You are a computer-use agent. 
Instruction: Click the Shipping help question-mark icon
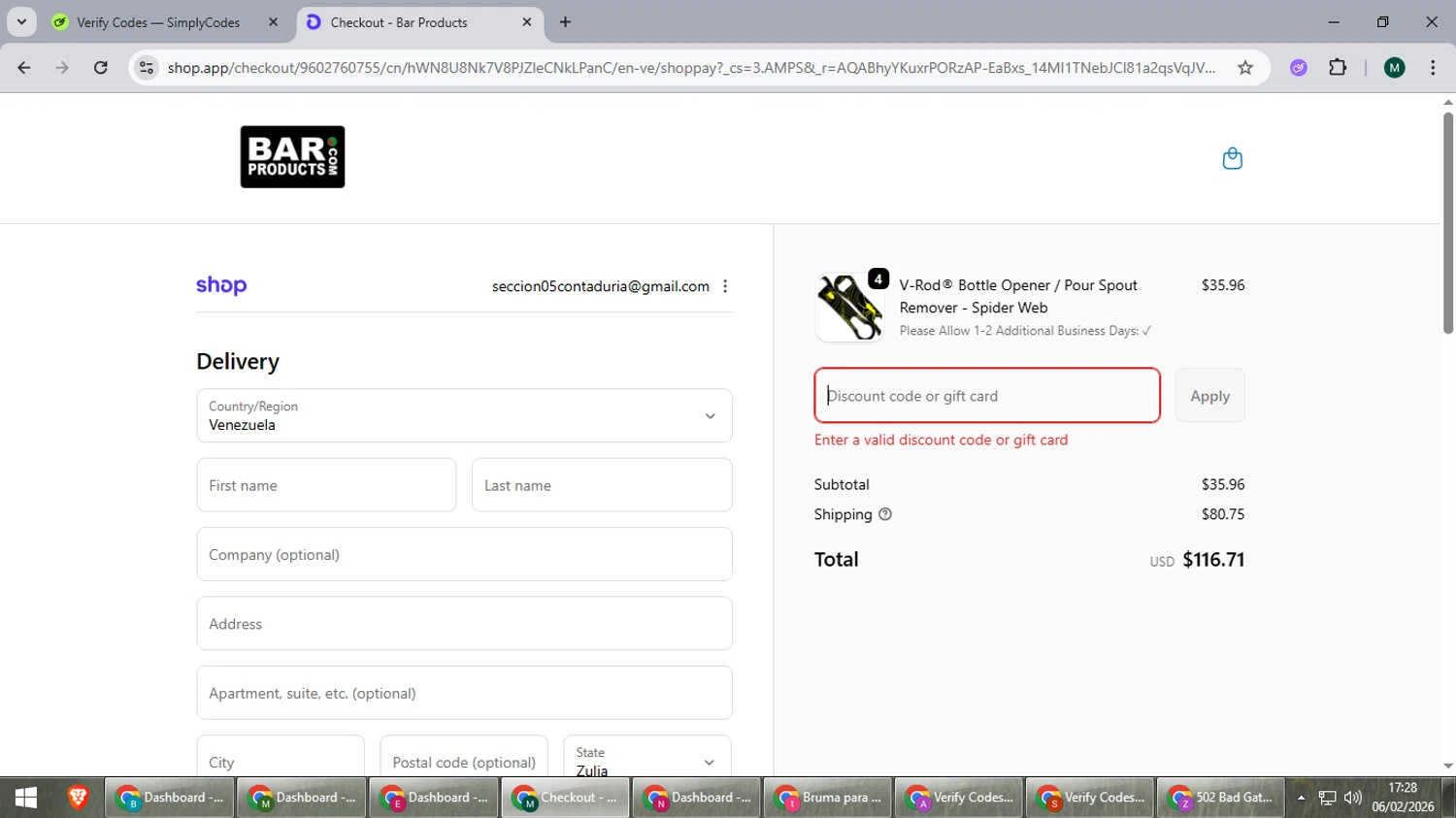[885, 514]
